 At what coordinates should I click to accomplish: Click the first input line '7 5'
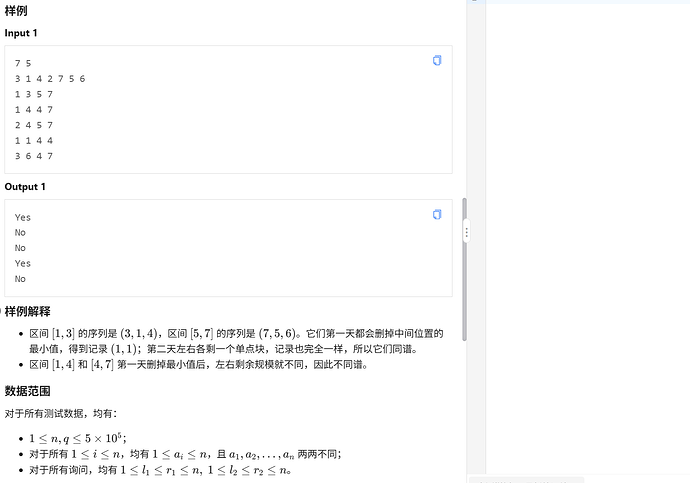(x=23, y=63)
